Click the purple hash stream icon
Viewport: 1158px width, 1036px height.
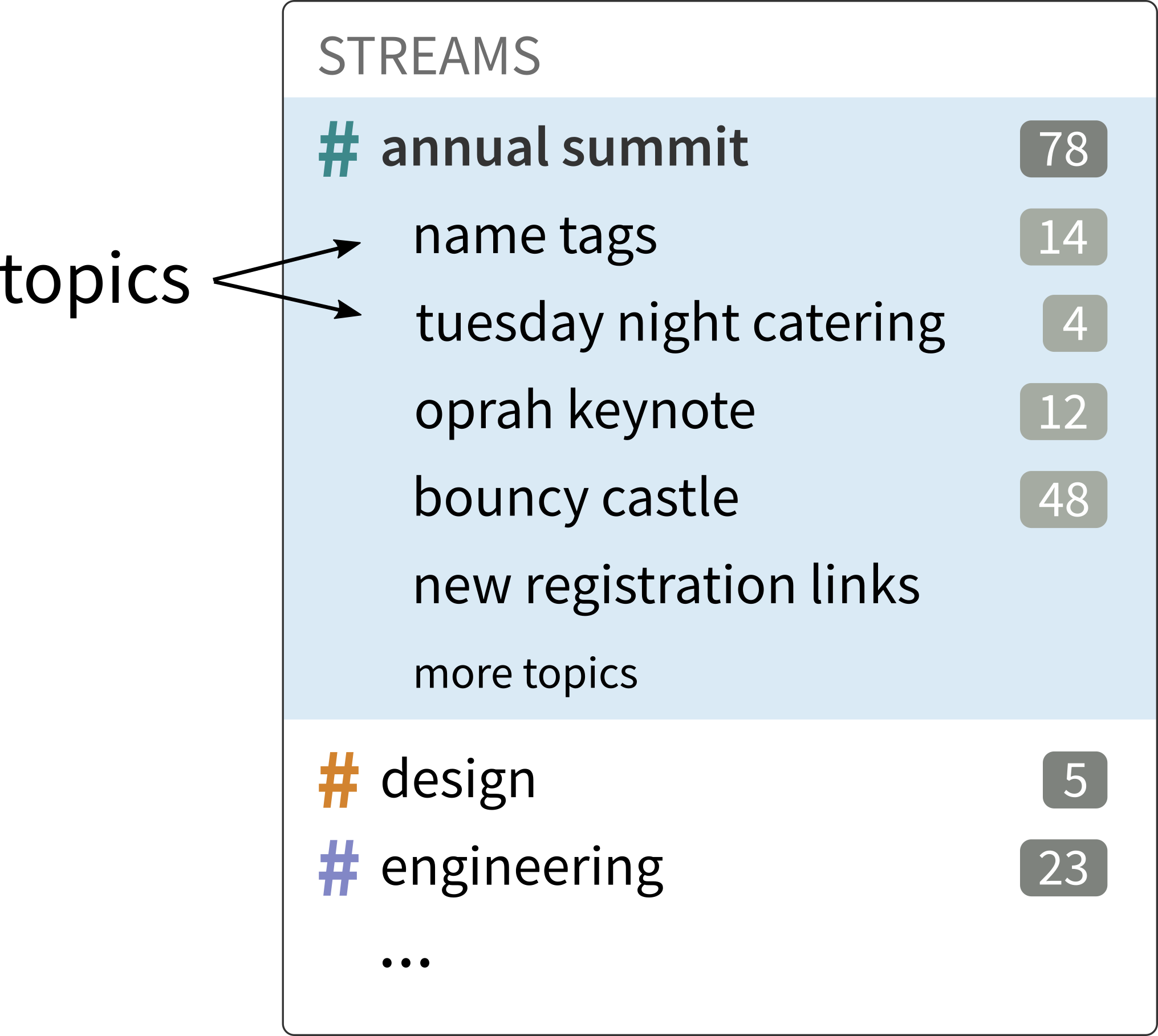point(339,867)
